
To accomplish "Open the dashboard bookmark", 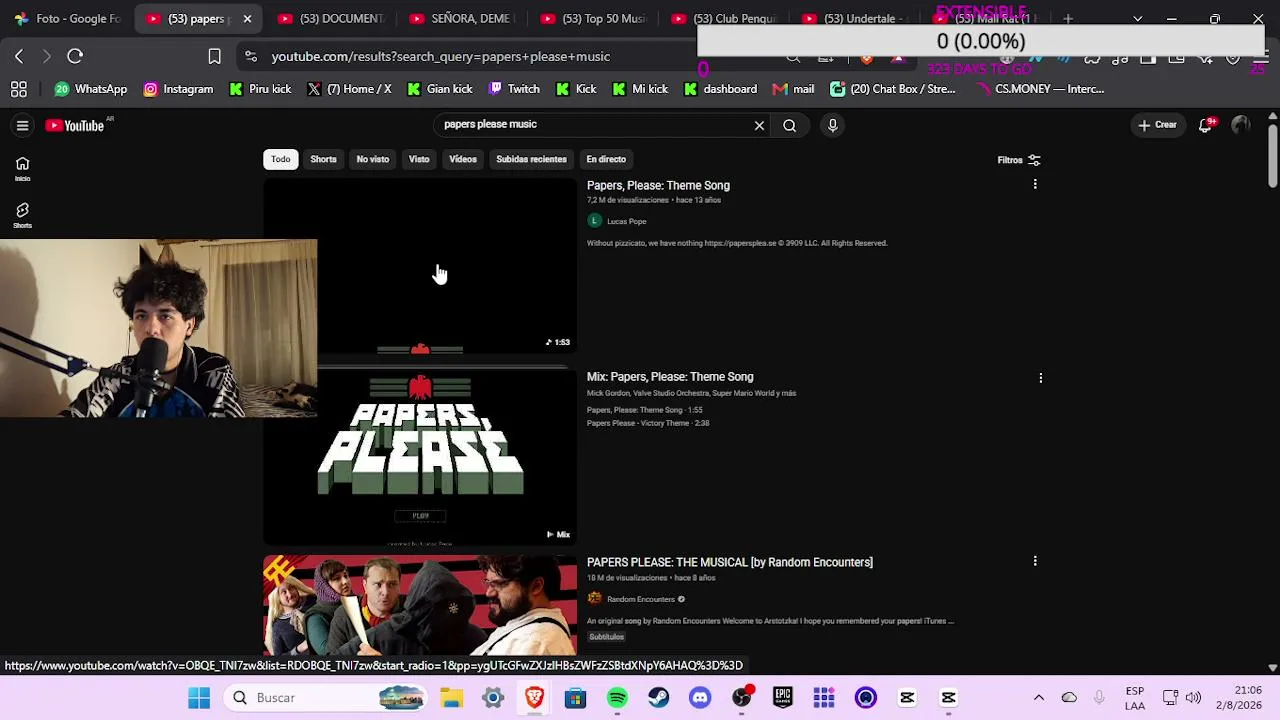I will pyautogui.click(x=720, y=89).
